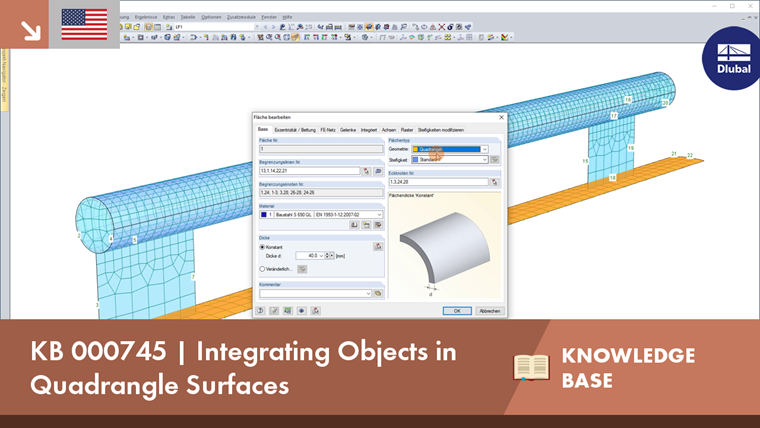This screenshot has width=760, height=428.
Task: Open the Zusatzmodule menu
Action: [241, 17]
